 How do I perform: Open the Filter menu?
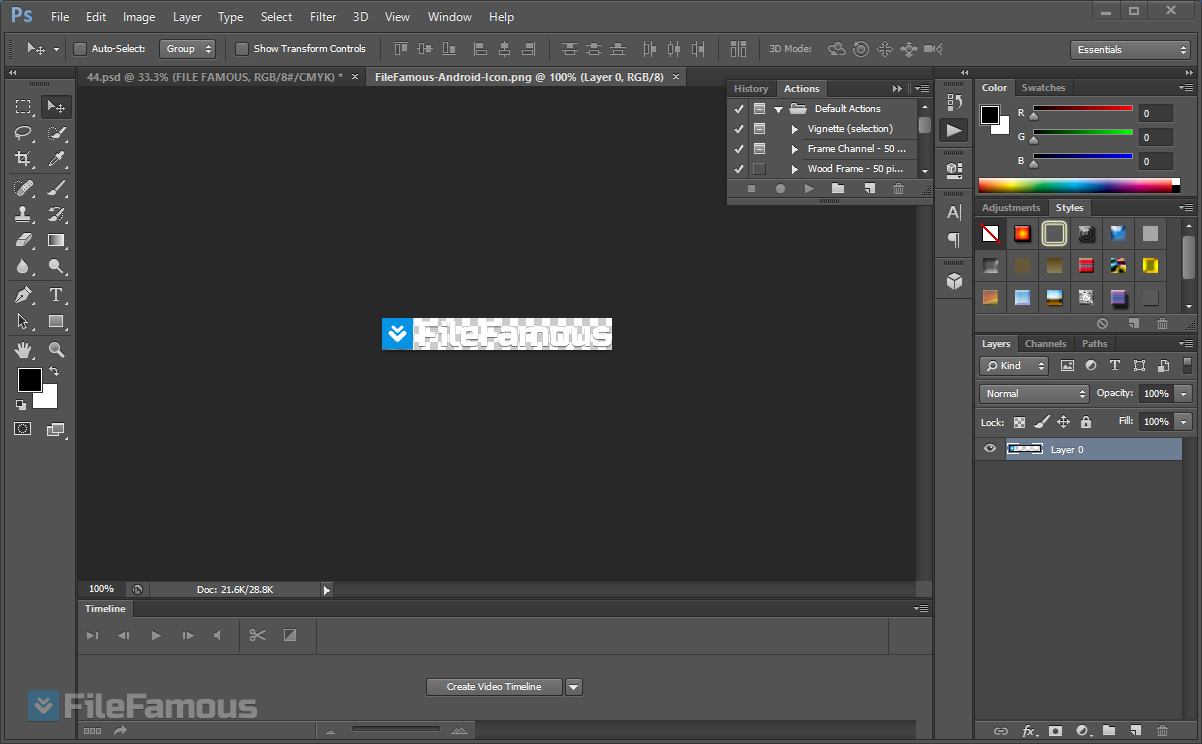(x=323, y=17)
